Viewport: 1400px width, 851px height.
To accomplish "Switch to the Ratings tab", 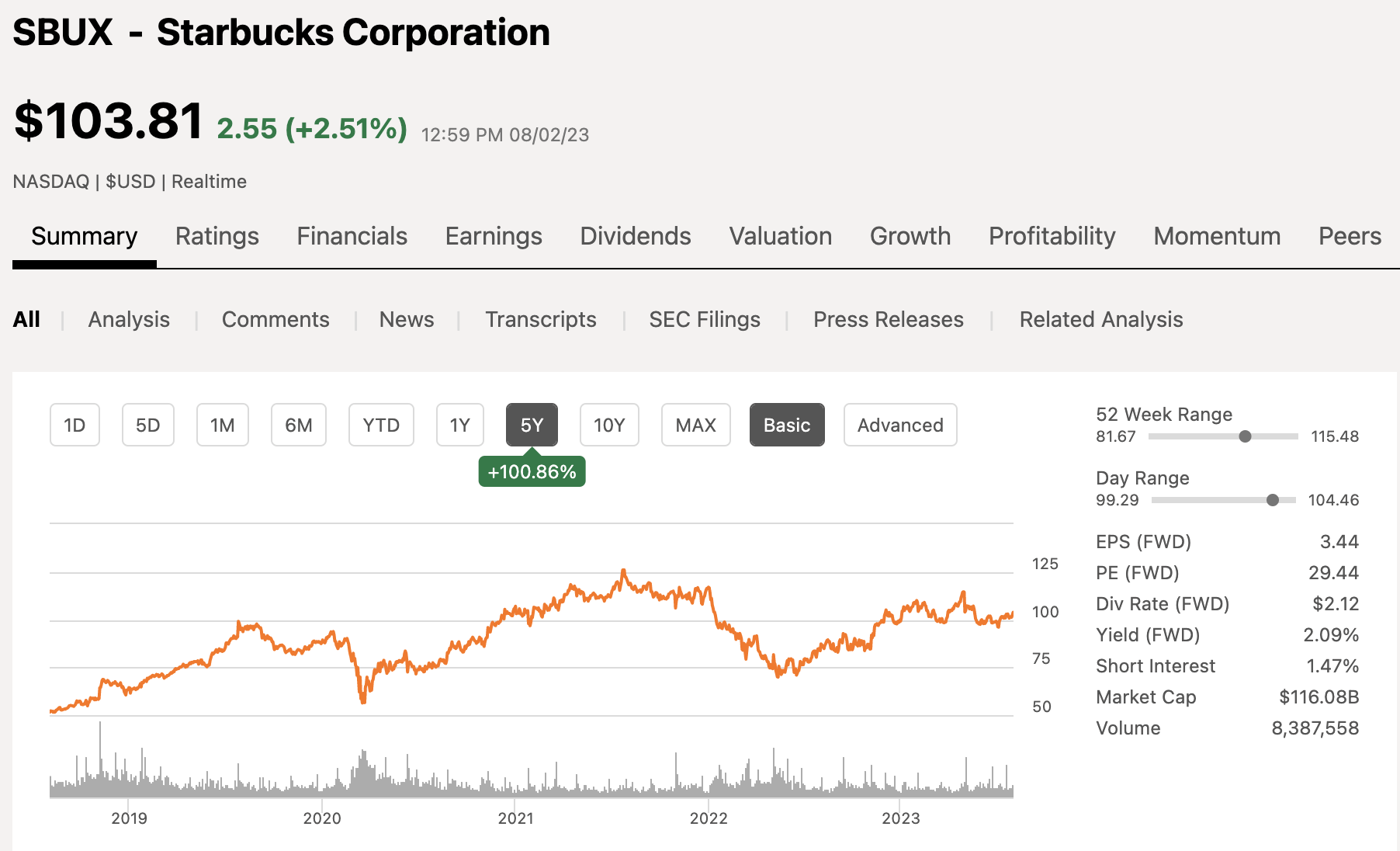I will coord(217,236).
